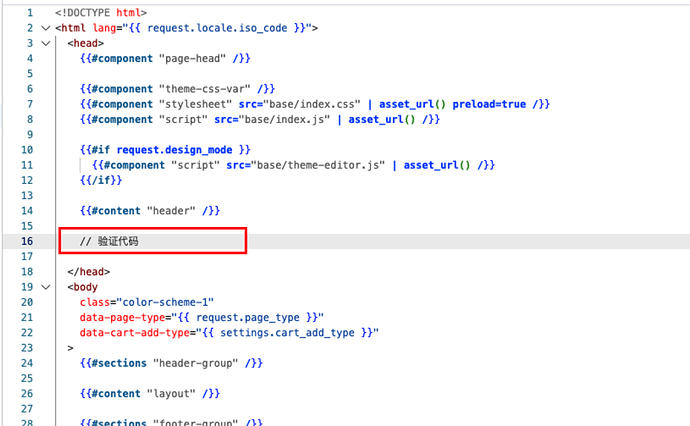Collapse the html tag fold on line 2
The image size is (690, 426).
(46, 28)
